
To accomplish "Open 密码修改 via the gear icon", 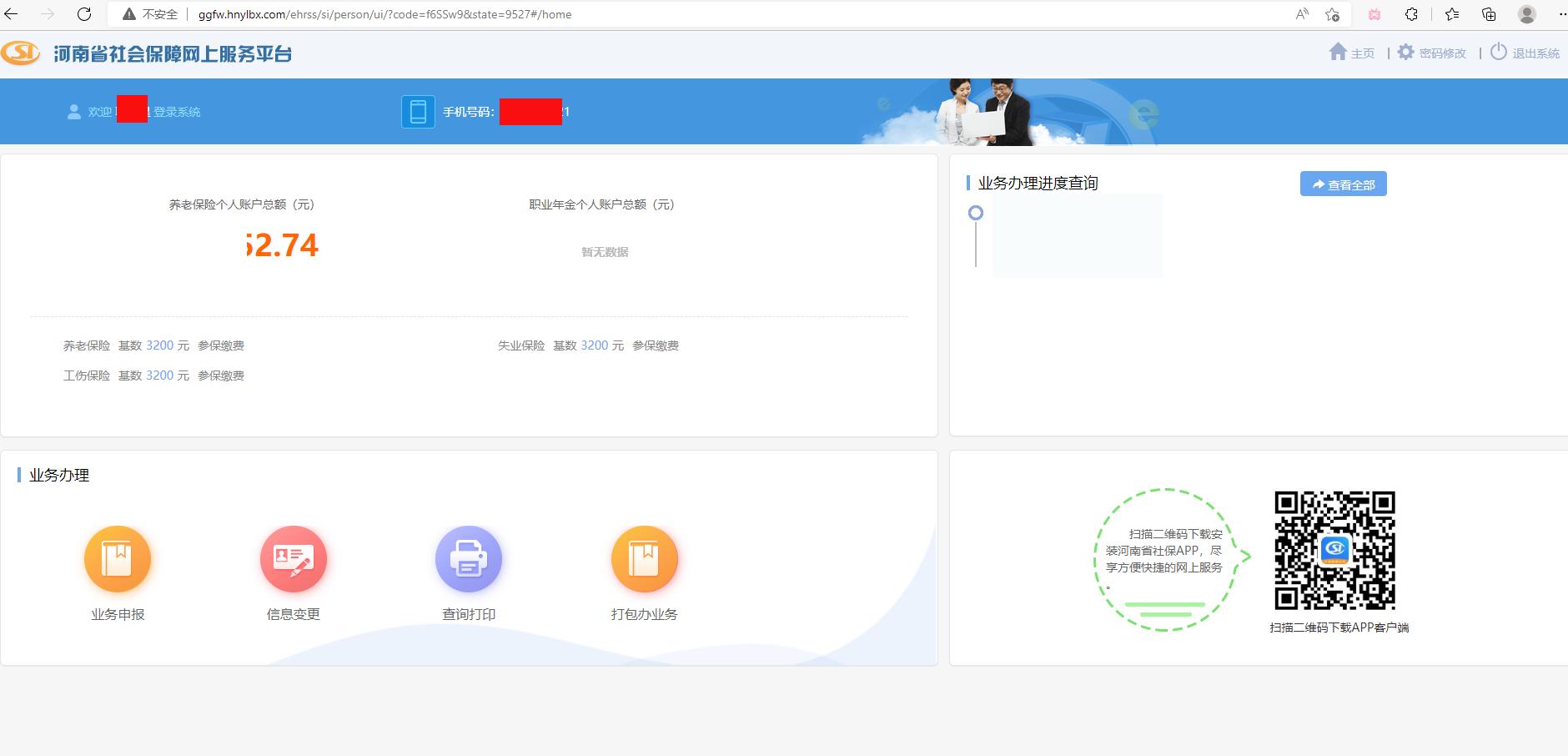I will click(1406, 52).
